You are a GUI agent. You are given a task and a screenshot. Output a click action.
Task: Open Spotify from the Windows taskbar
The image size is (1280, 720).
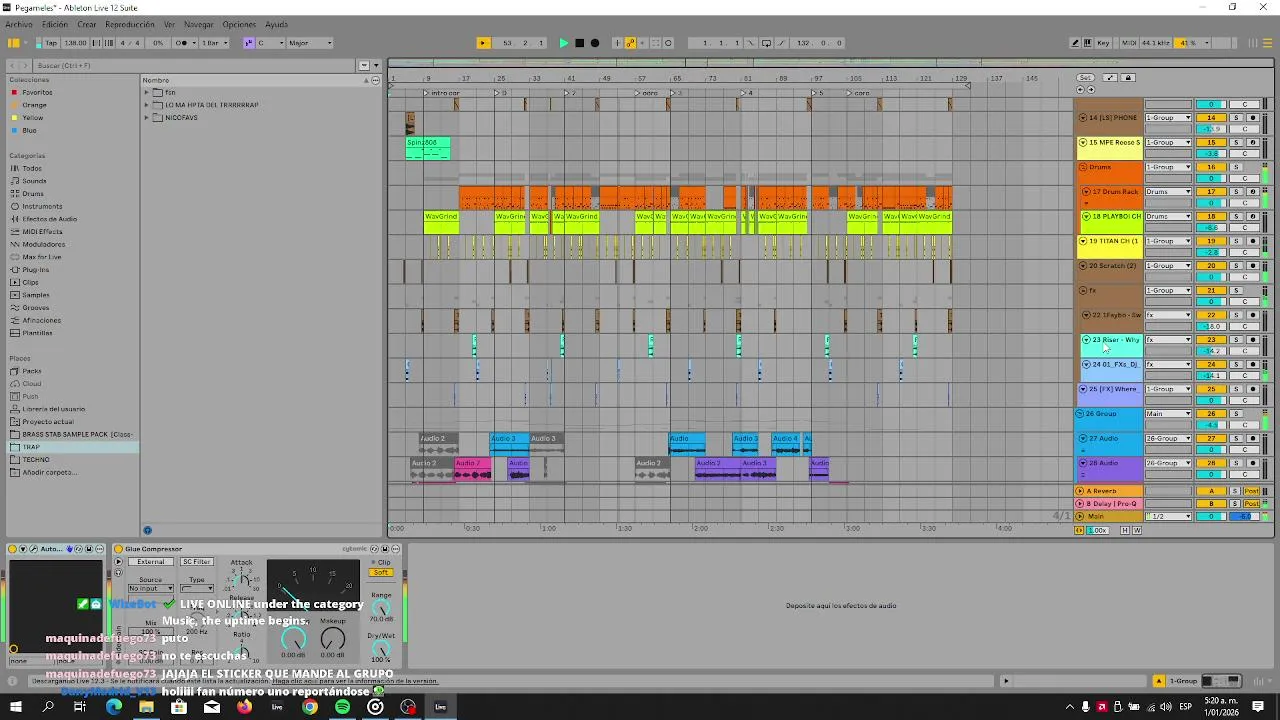(342, 707)
